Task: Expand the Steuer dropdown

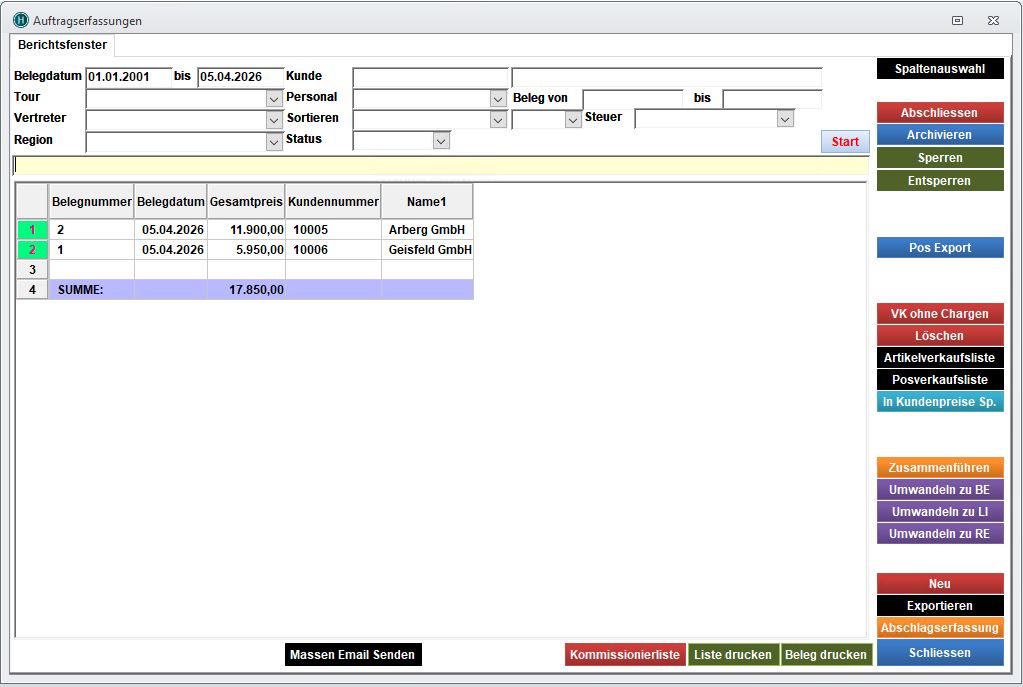Action: pos(785,119)
